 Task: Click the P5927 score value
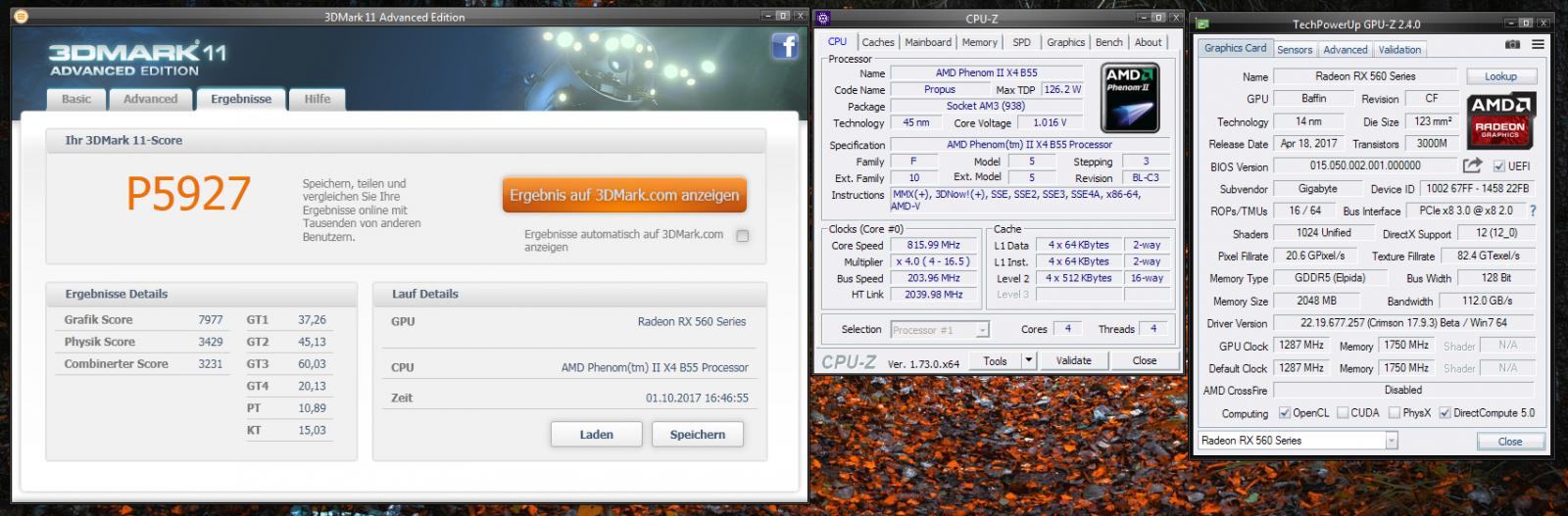tap(188, 194)
